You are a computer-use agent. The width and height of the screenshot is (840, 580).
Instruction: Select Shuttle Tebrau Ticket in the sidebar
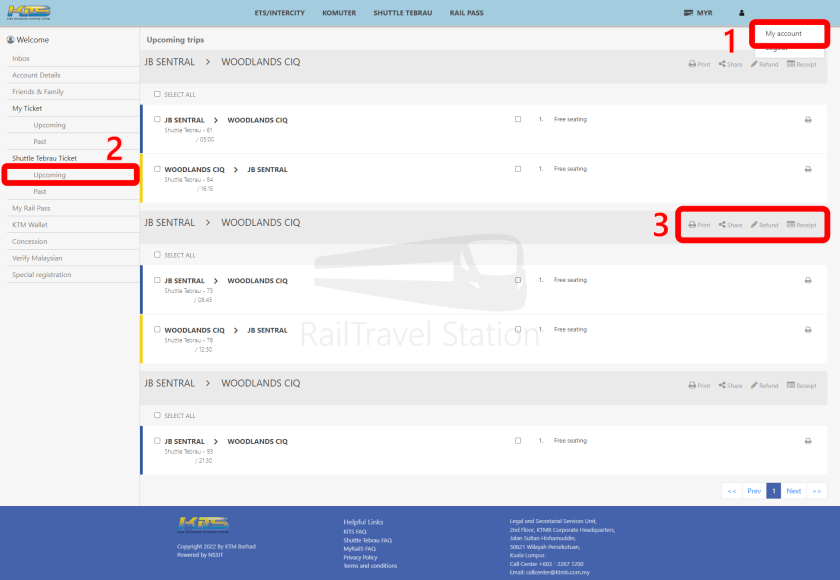pos(44,158)
